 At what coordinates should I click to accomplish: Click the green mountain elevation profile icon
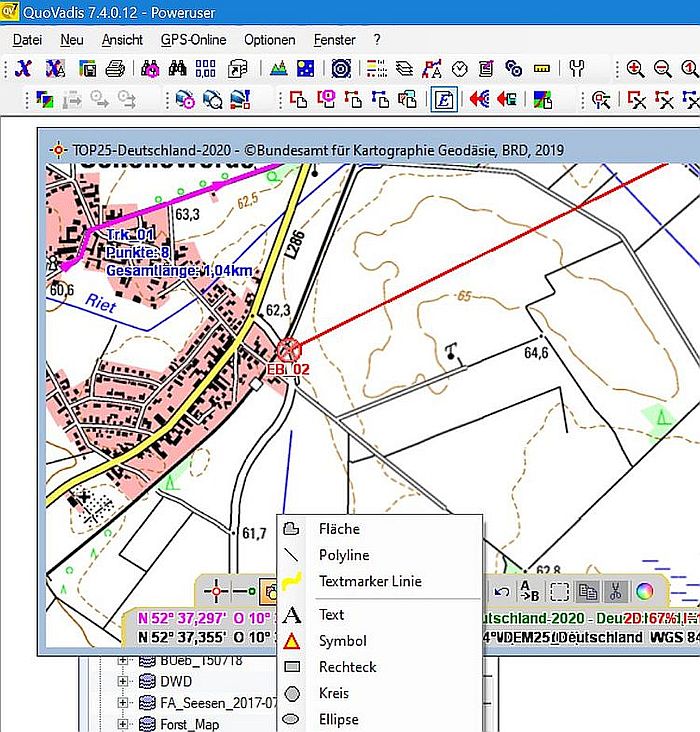coord(279,69)
